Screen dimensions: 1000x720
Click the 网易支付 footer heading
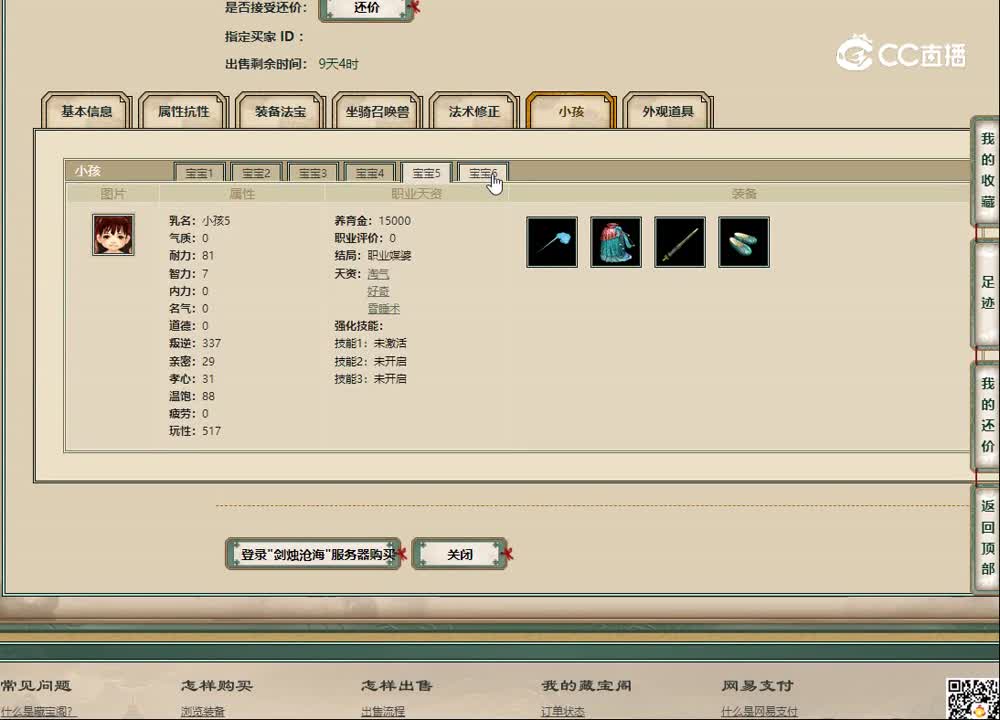tap(758, 686)
